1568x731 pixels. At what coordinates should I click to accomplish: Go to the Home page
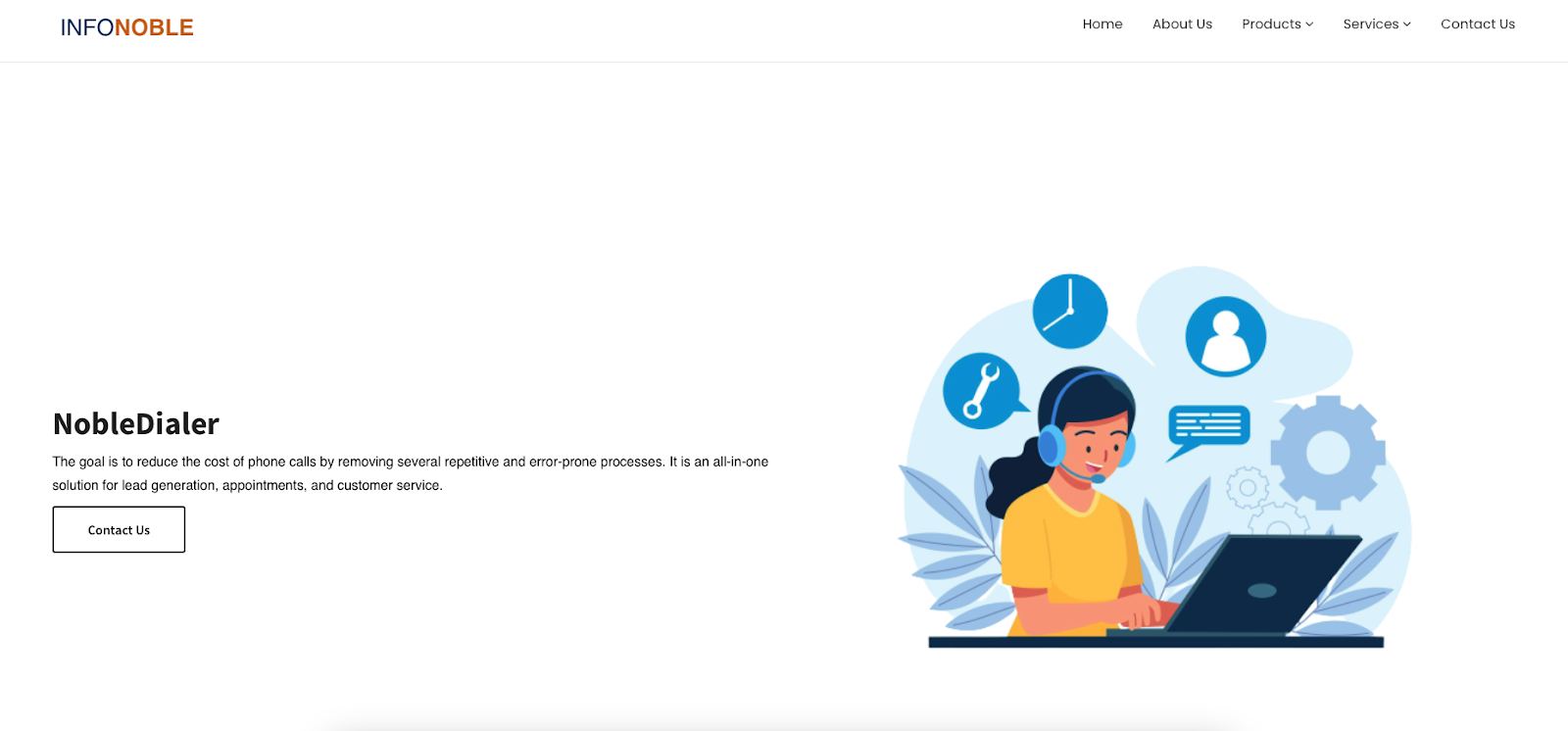pos(1102,24)
